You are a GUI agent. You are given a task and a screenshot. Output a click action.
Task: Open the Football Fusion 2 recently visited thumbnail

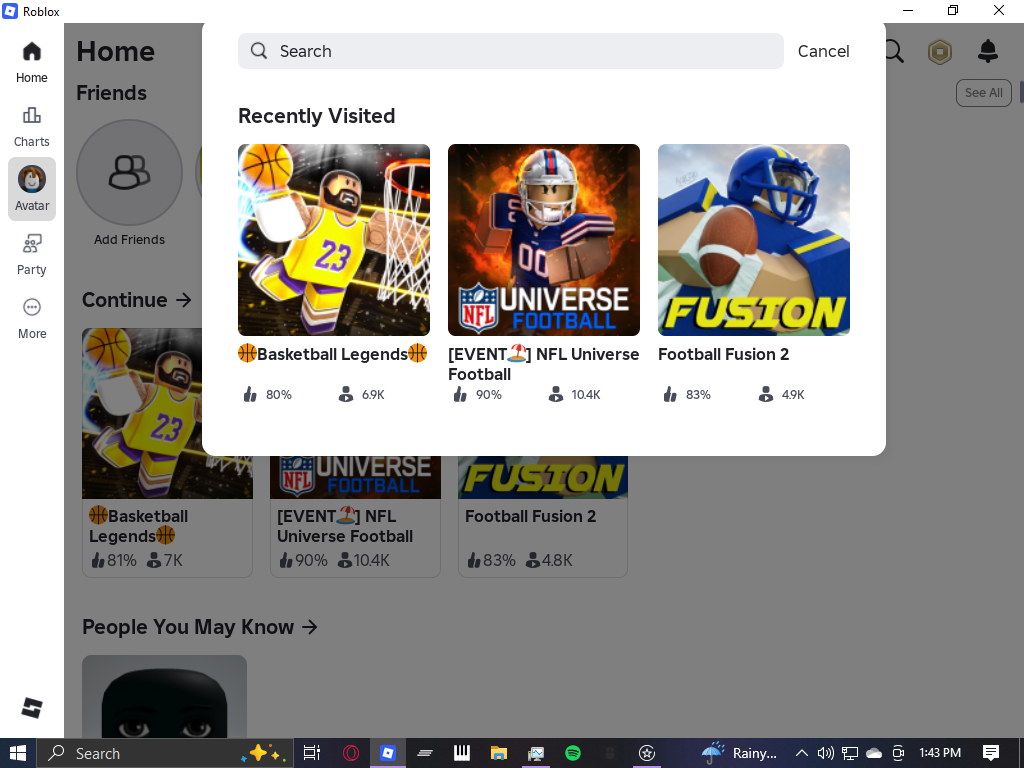tap(754, 240)
